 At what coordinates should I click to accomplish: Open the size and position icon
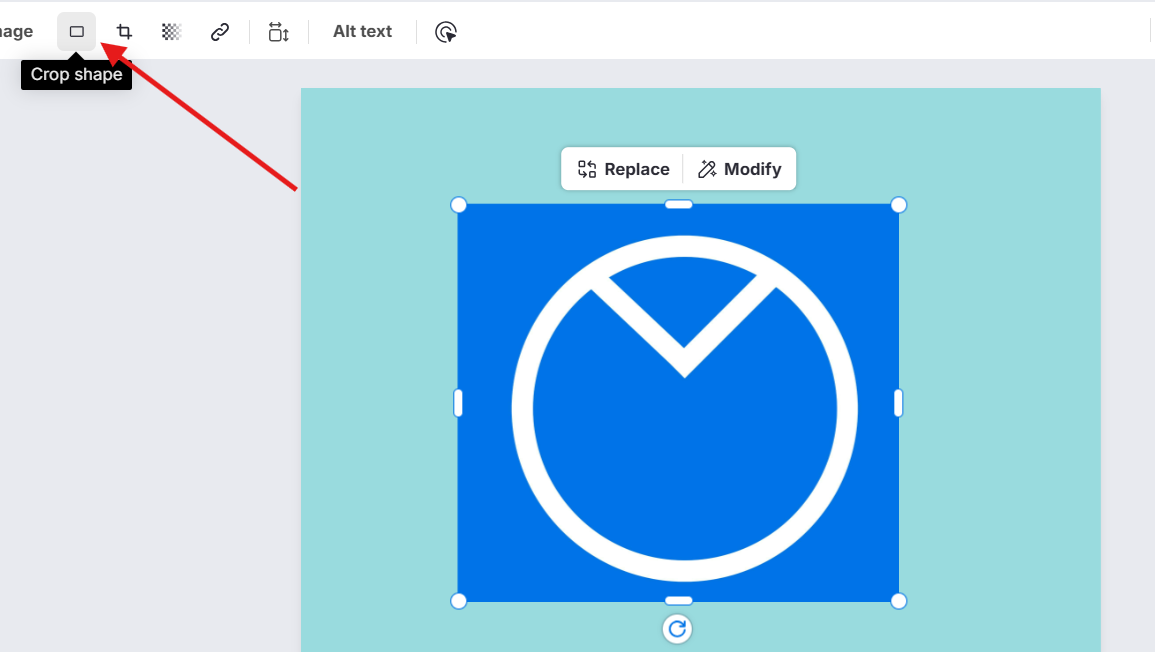(x=278, y=32)
